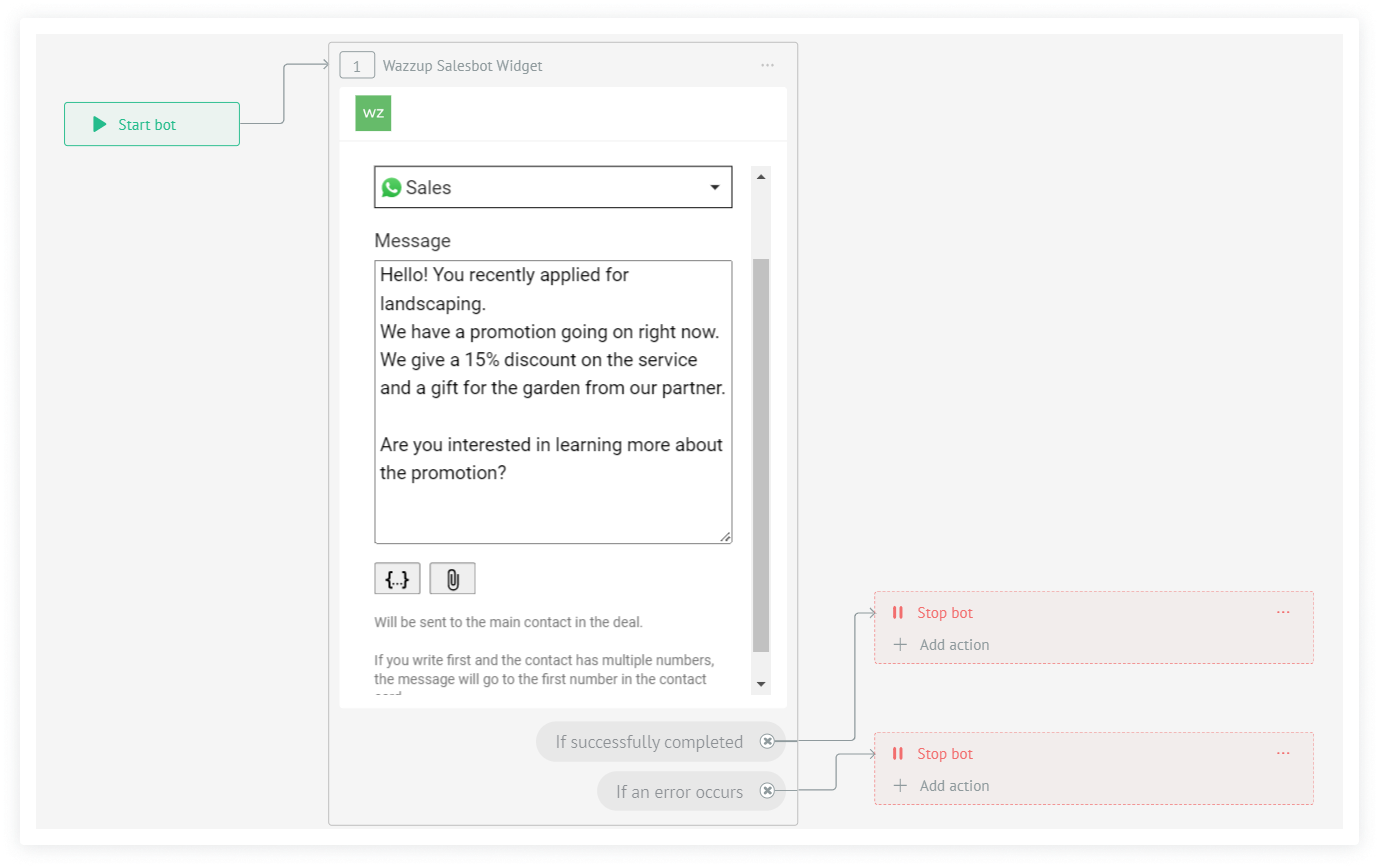Screen dimensions: 1379x867
Task: Click the Start bot block
Action: coord(152,124)
